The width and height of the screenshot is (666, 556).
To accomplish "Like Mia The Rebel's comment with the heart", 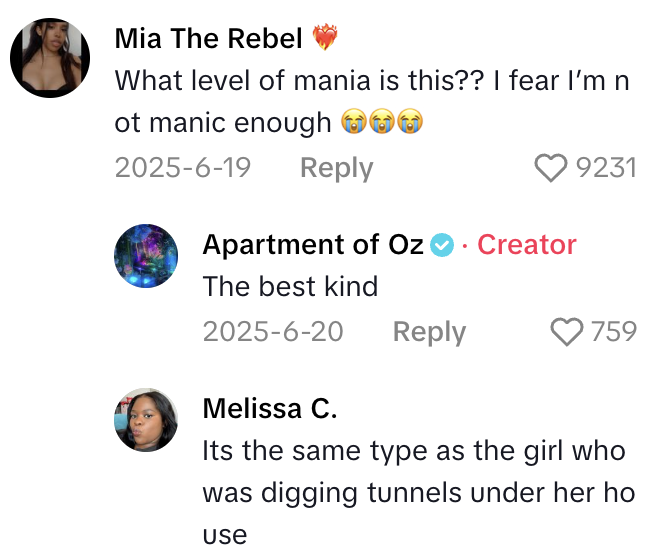I will [552, 168].
